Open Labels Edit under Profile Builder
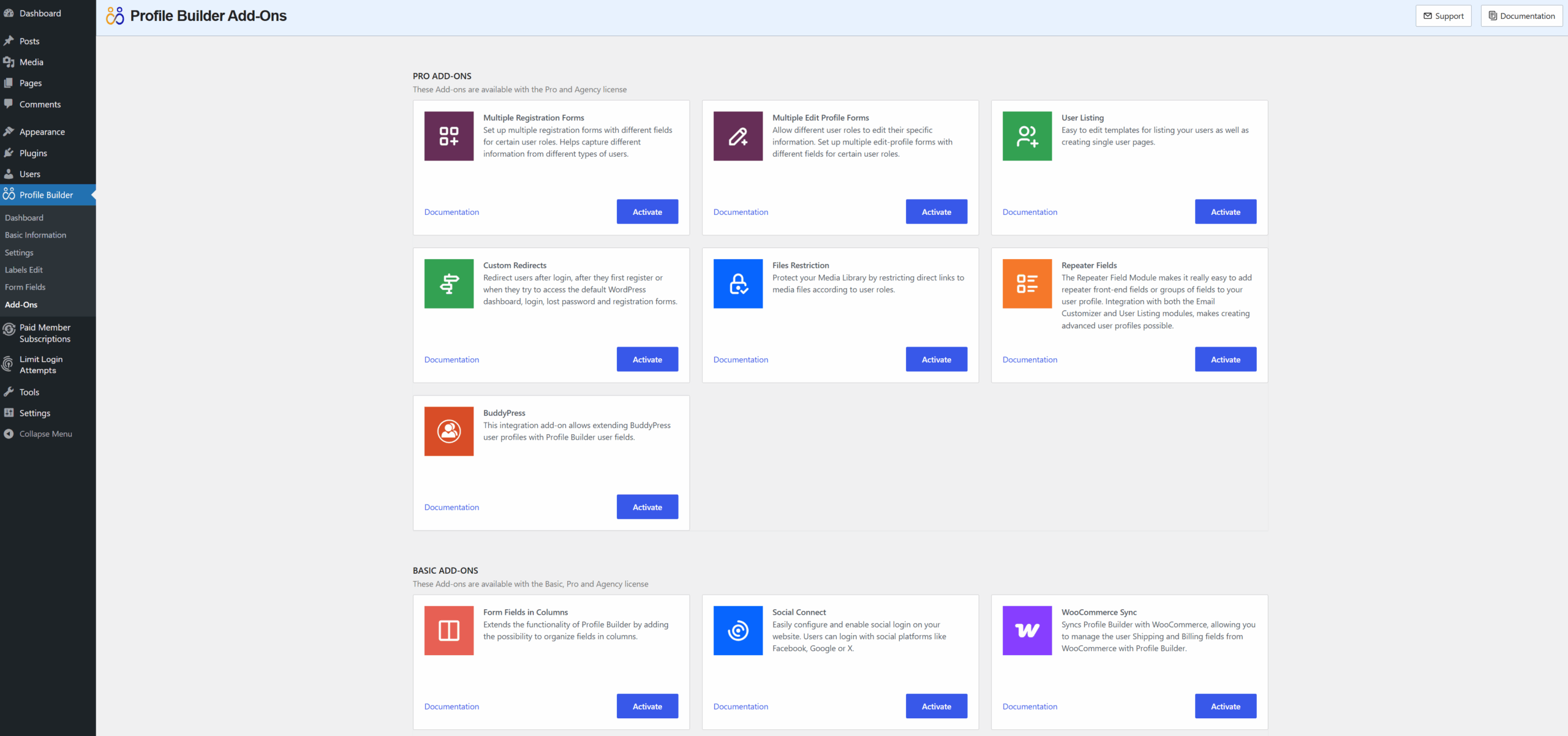Image resolution: width=1568 pixels, height=736 pixels. (24, 269)
